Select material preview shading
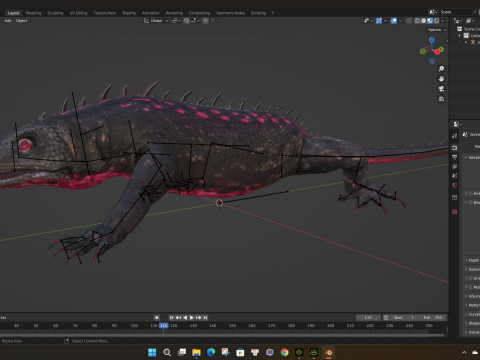This screenshot has height=360, width=480. 430,21
